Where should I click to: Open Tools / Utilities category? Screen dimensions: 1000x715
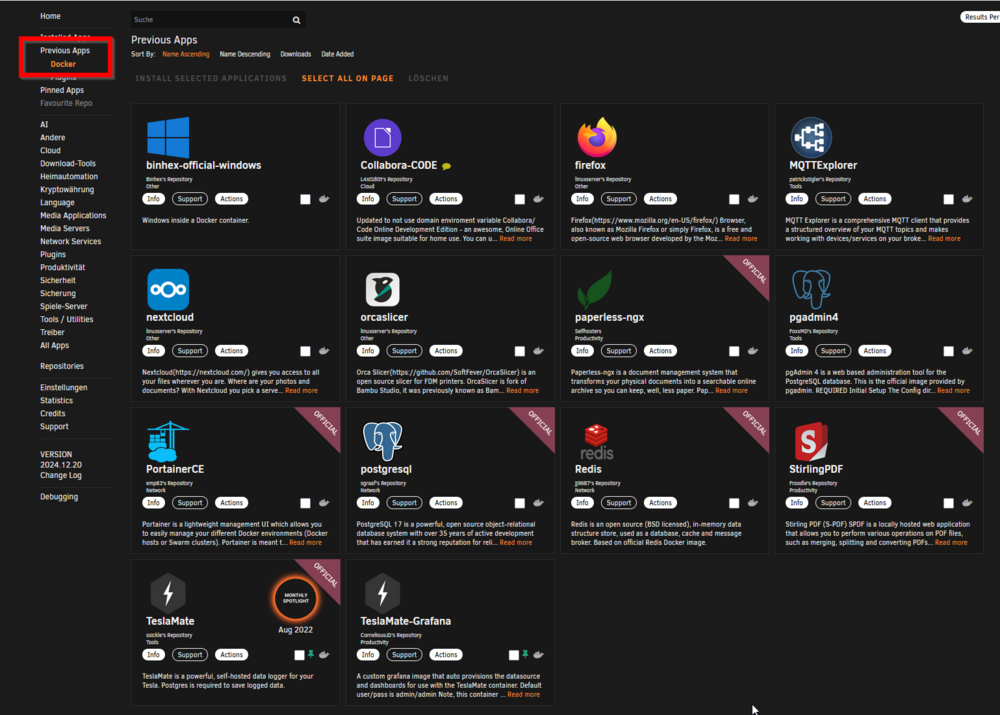[x=66, y=320]
